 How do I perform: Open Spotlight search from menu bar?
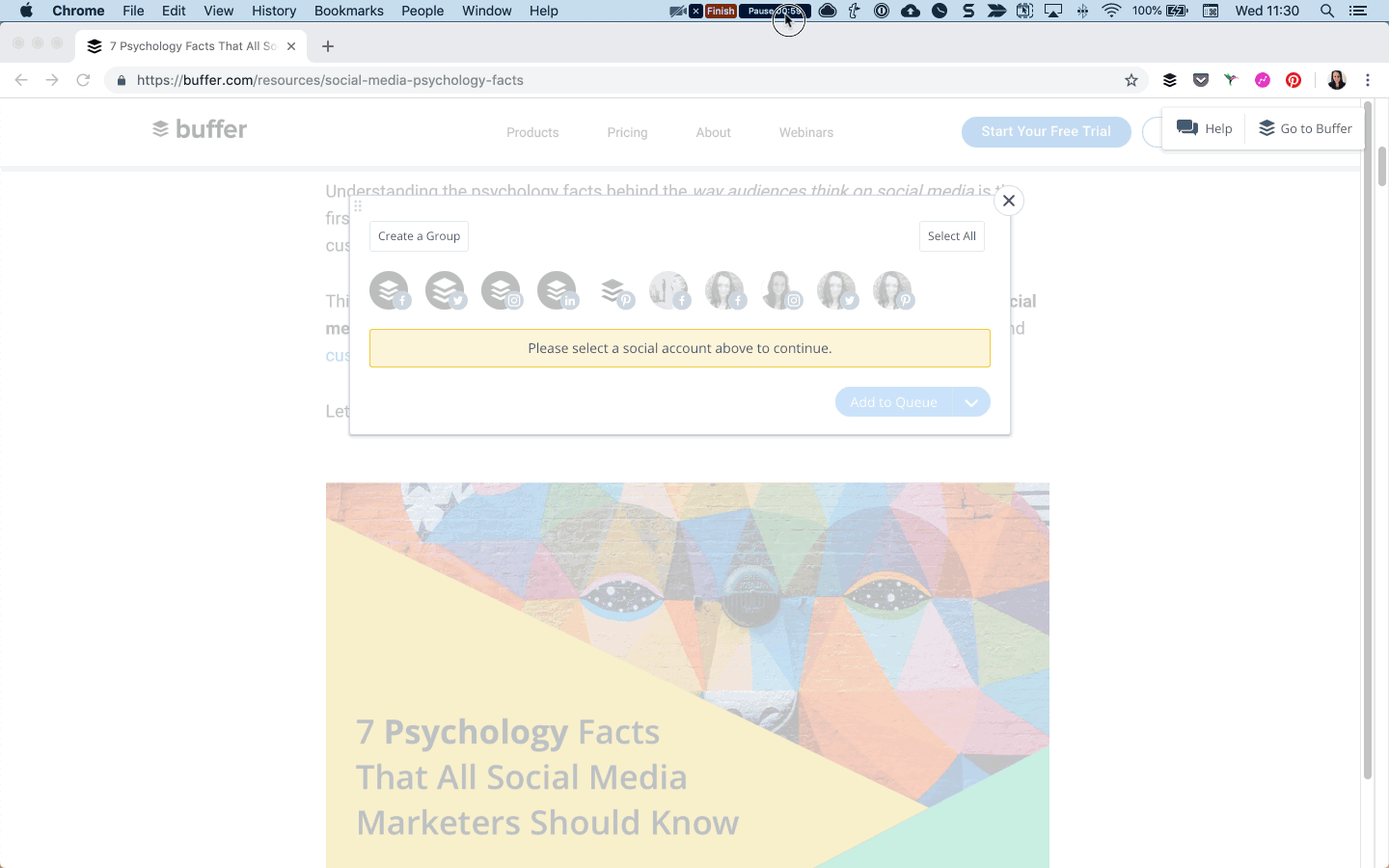(1326, 11)
